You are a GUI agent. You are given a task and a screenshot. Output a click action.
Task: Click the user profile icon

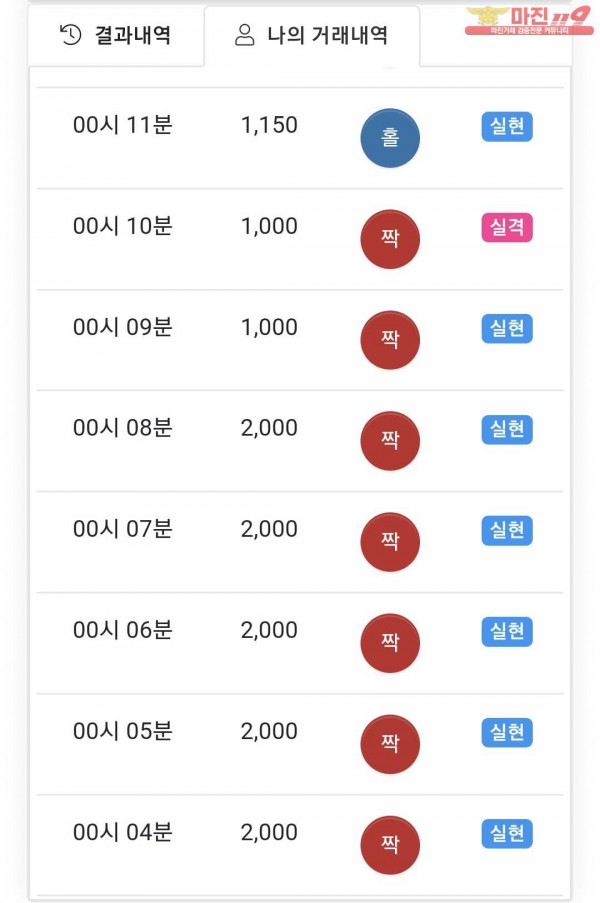click(244, 36)
